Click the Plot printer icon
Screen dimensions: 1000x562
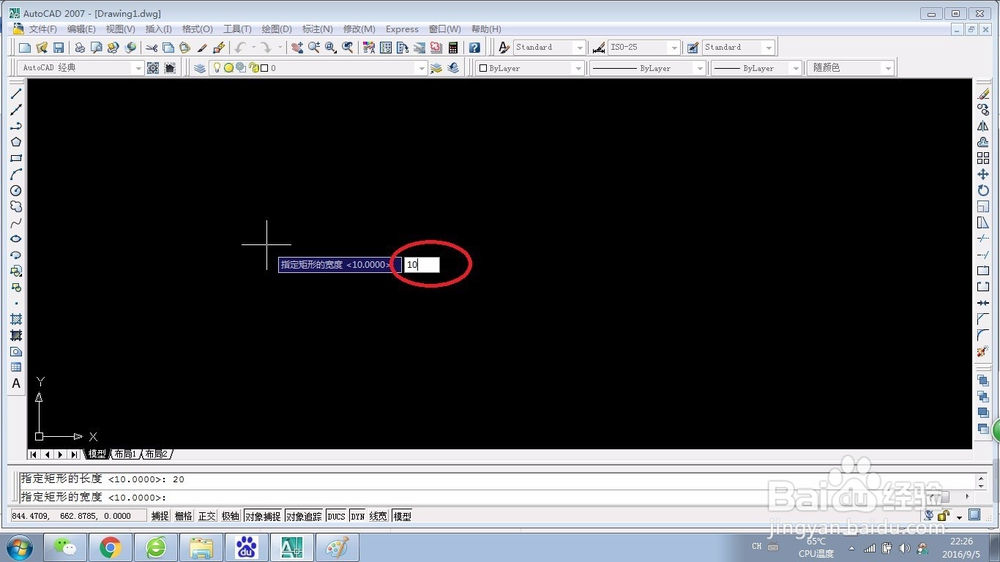tap(80, 47)
